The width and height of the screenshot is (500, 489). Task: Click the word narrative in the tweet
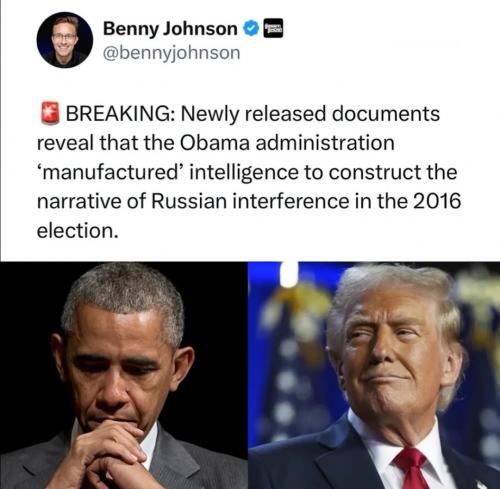click(79, 202)
